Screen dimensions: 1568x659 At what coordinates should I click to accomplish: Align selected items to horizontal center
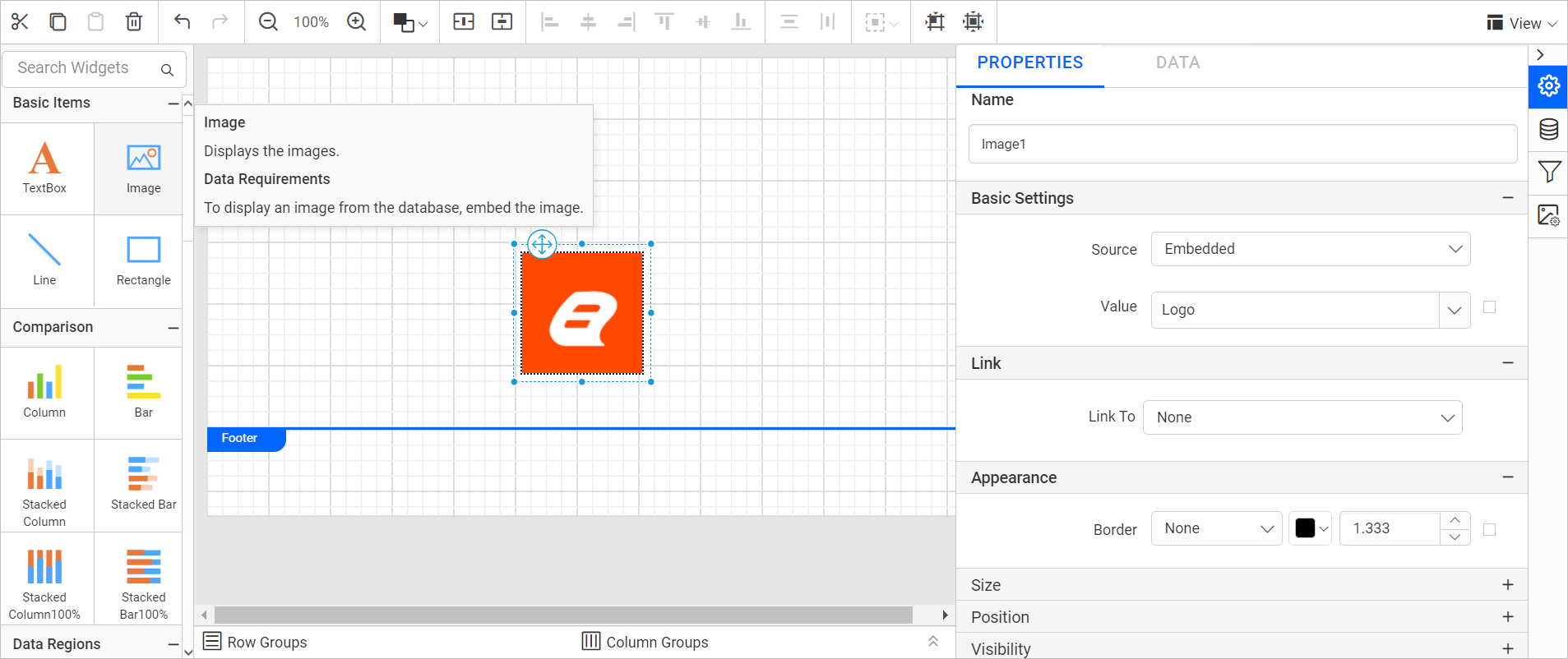(588, 21)
